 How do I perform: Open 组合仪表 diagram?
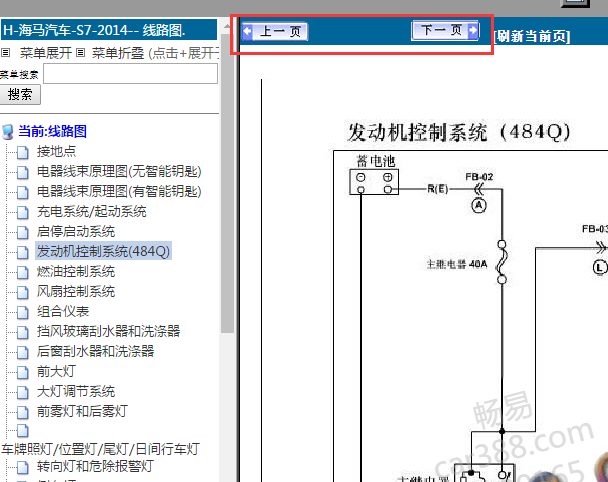(63, 312)
